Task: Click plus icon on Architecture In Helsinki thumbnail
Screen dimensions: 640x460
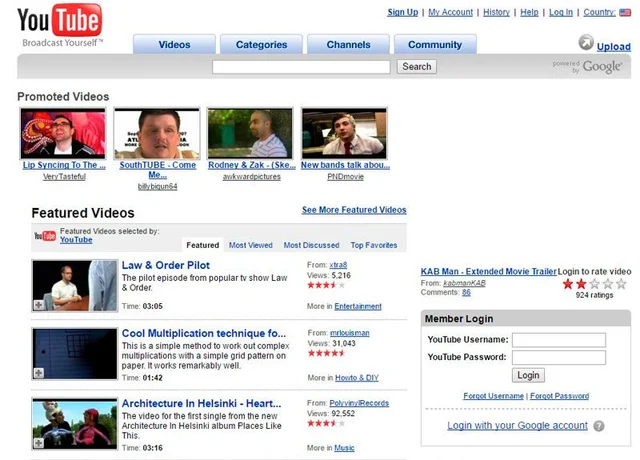Action: pyautogui.click(x=38, y=443)
